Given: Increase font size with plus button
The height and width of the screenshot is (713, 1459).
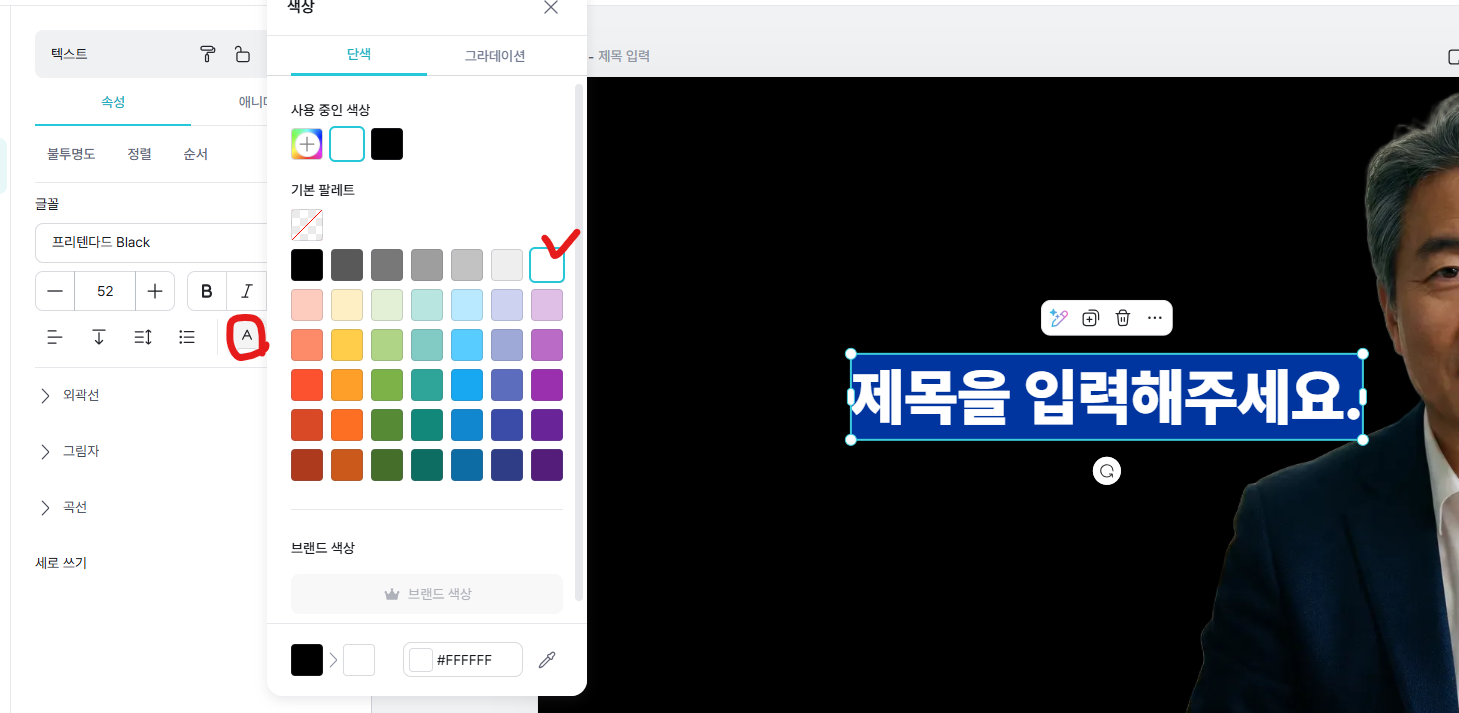Looking at the screenshot, I should (155, 291).
